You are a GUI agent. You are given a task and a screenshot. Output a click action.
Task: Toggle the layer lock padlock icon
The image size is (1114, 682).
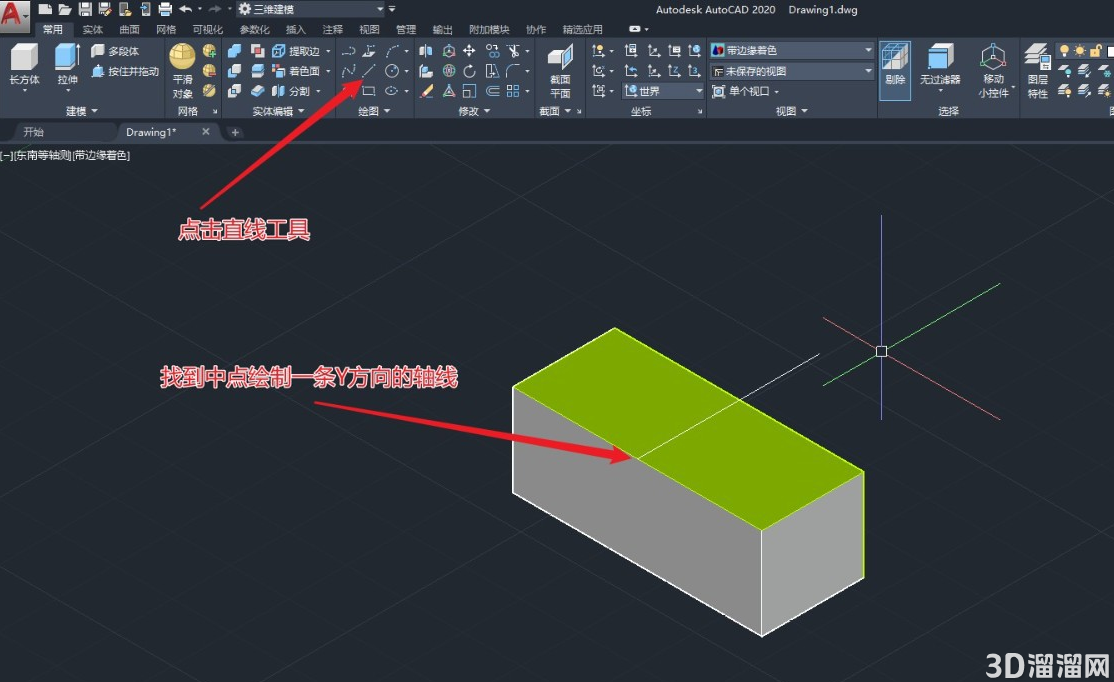tap(1096, 50)
